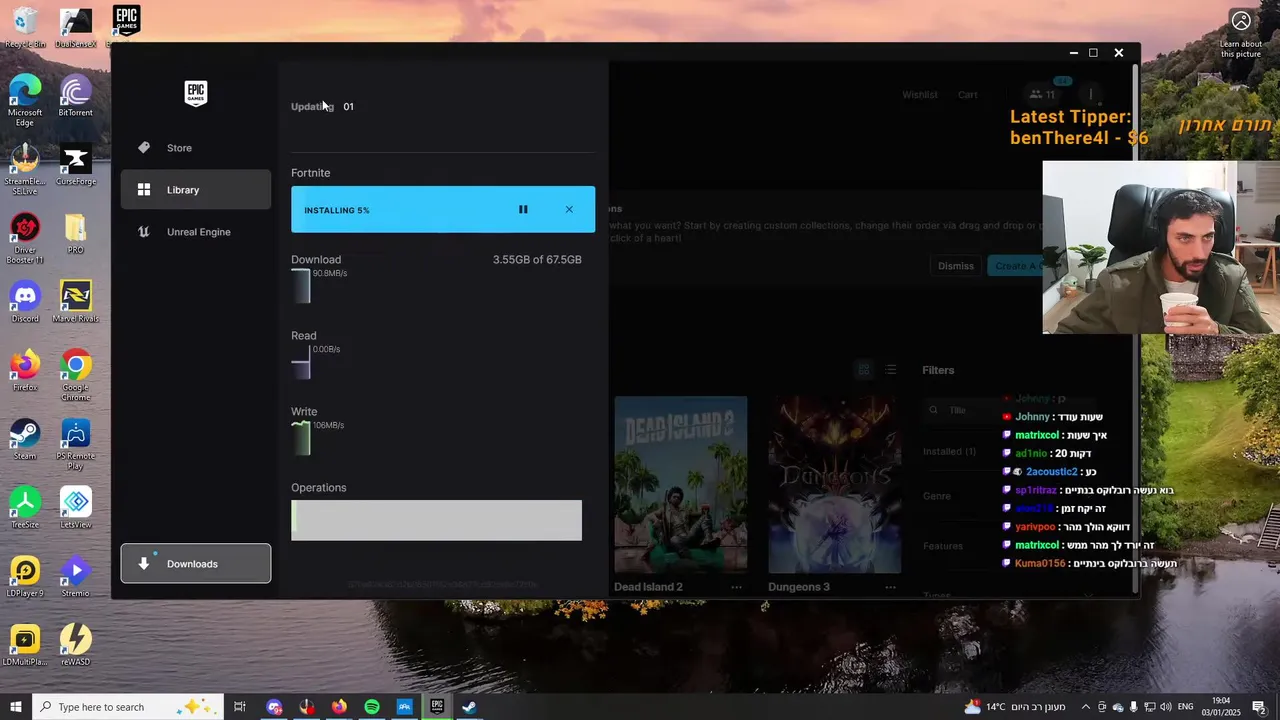The height and width of the screenshot is (720, 1280).
Task: Open the LDMultiPlayer desktop icon
Action: pos(25,645)
